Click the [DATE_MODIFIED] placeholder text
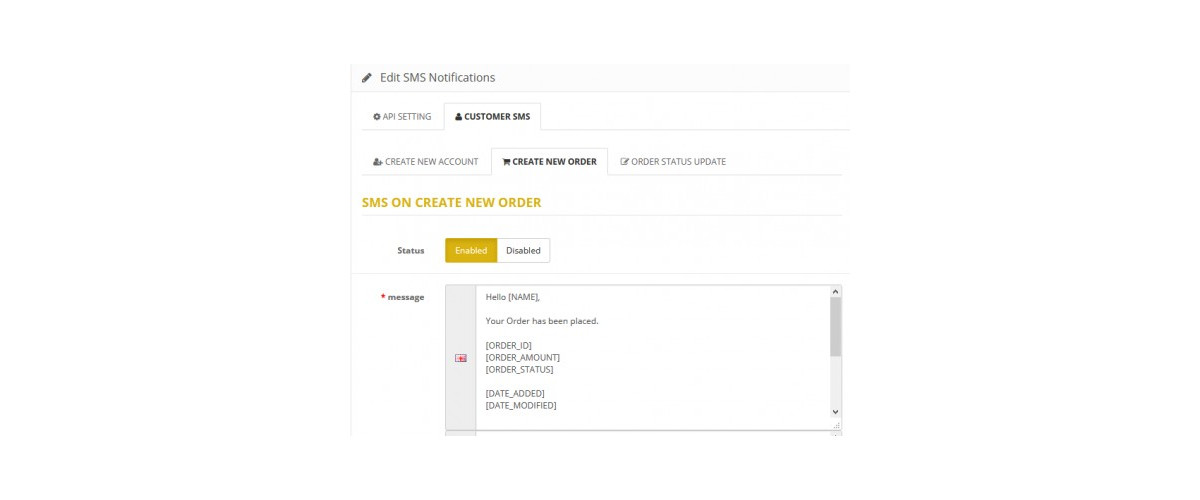 (521, 405)
